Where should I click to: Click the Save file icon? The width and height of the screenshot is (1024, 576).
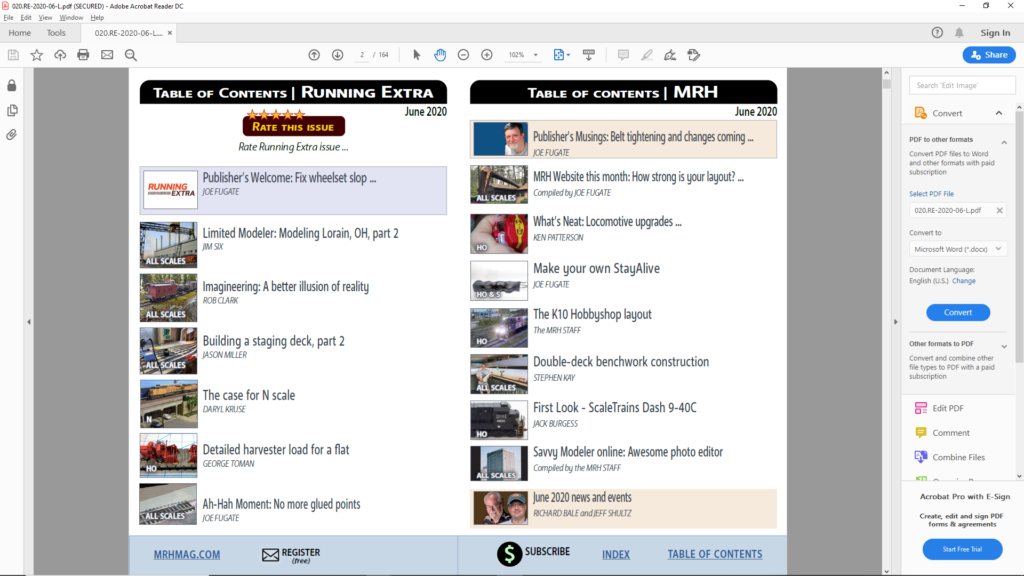pyautogui.click(x=13, y=55)
